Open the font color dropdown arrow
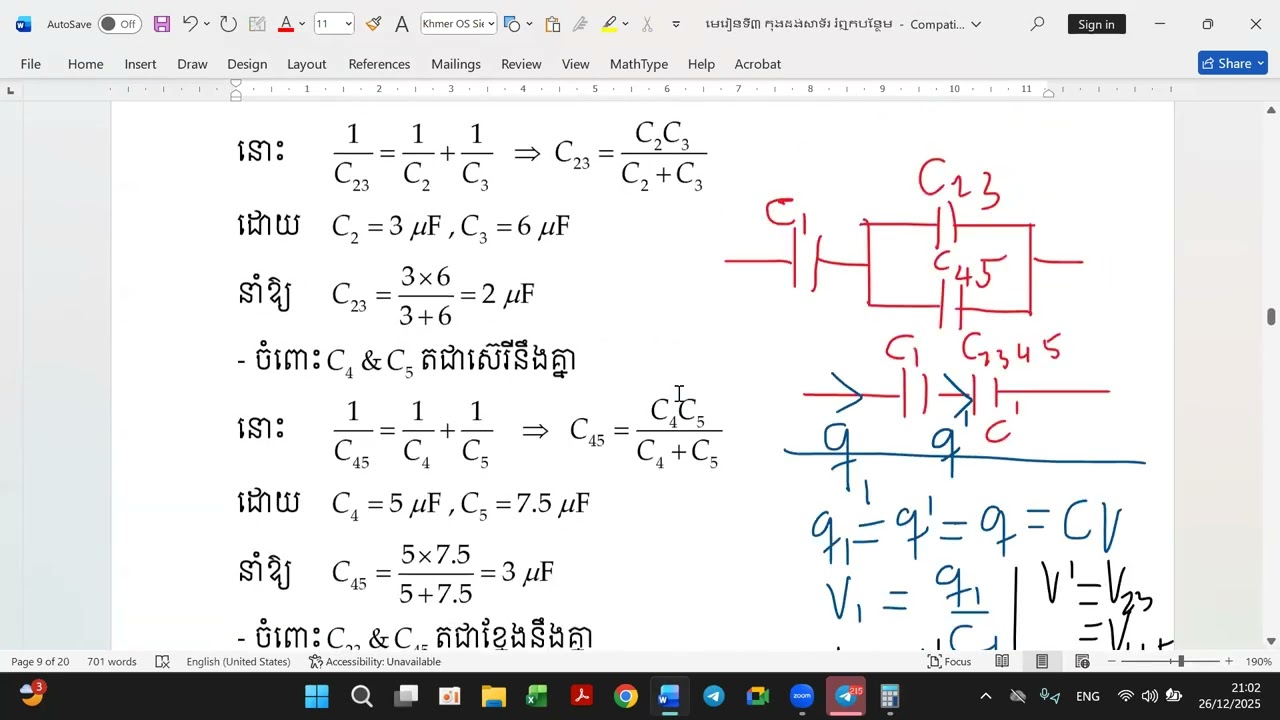 pos(301,24)
